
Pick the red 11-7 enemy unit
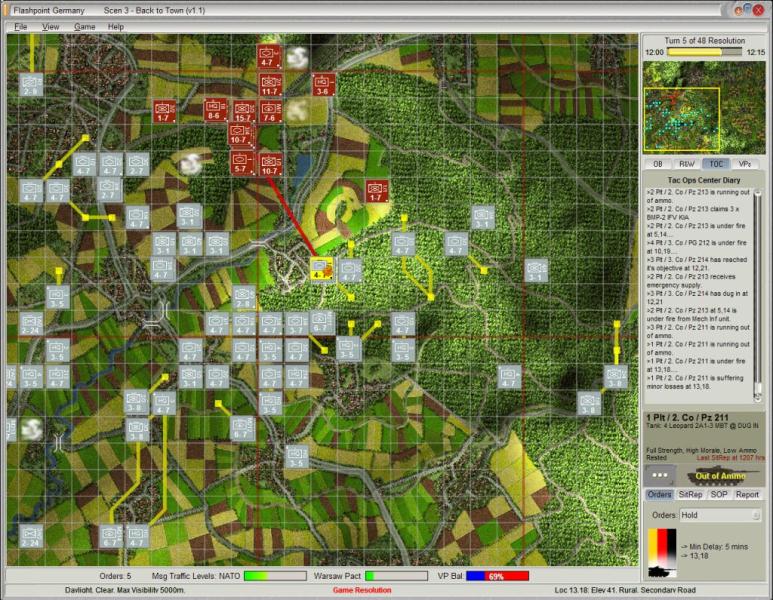coord(269,84)
